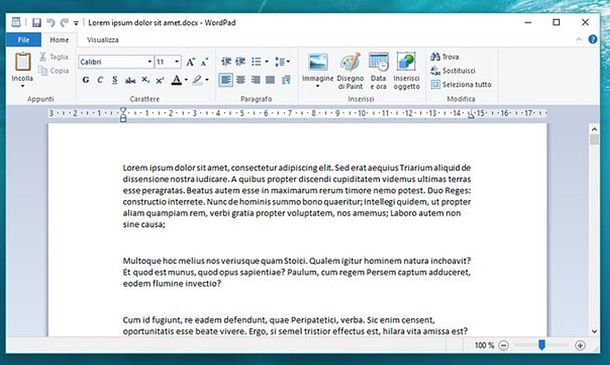Viewport: 610px width, 365px height.
Task: Click the Copia copy button
Action: (54, 70)
